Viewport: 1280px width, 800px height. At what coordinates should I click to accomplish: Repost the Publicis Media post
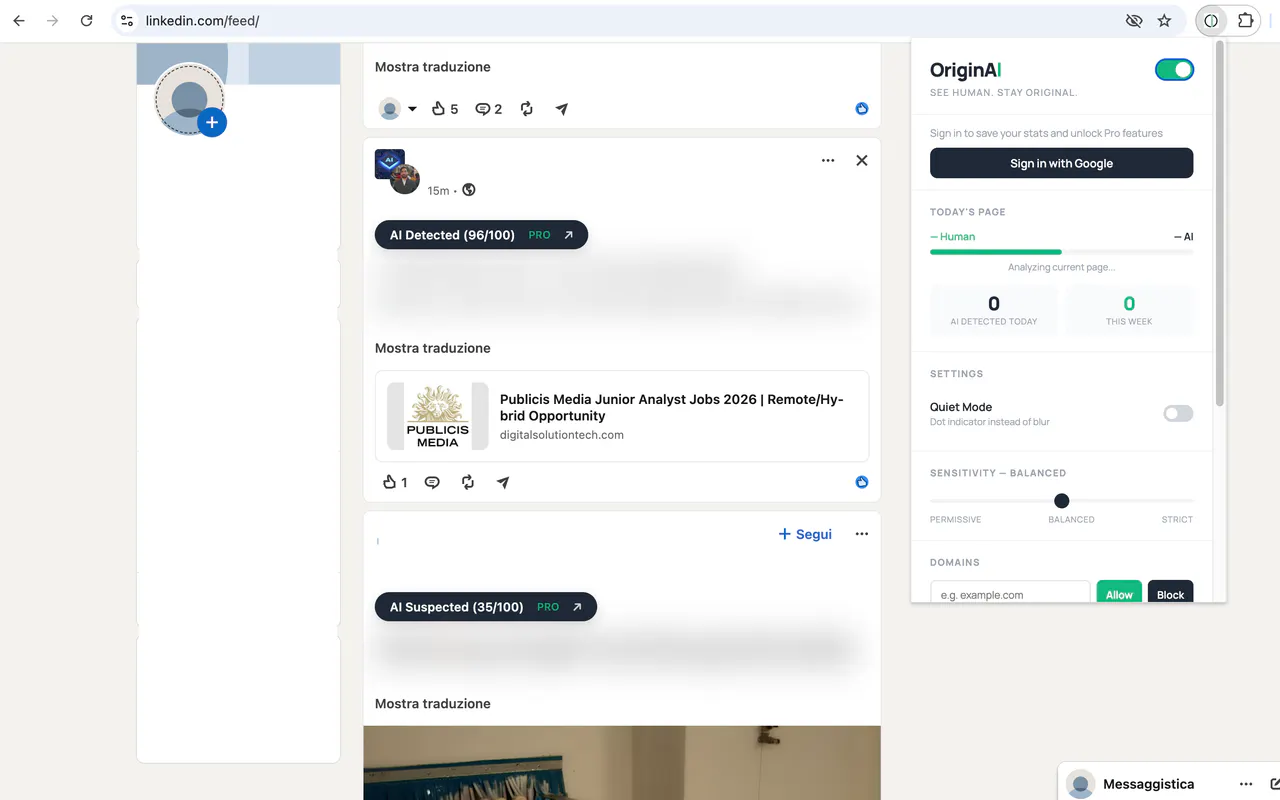(x=468, y=482)
